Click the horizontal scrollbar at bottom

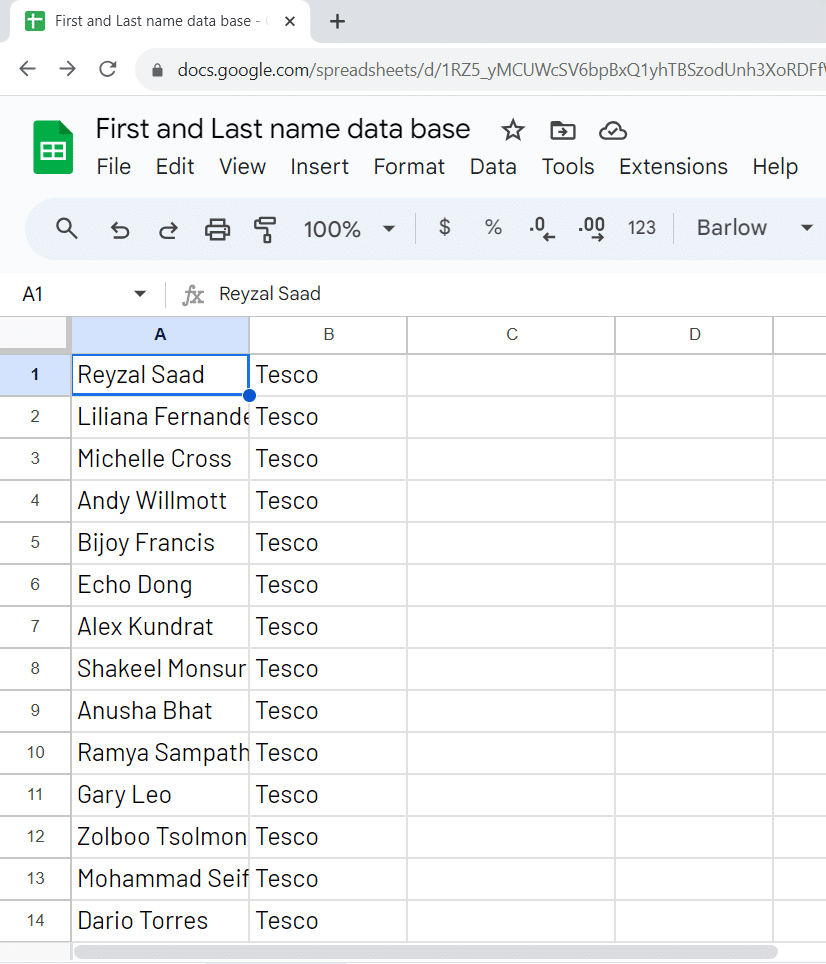(425, 952)
